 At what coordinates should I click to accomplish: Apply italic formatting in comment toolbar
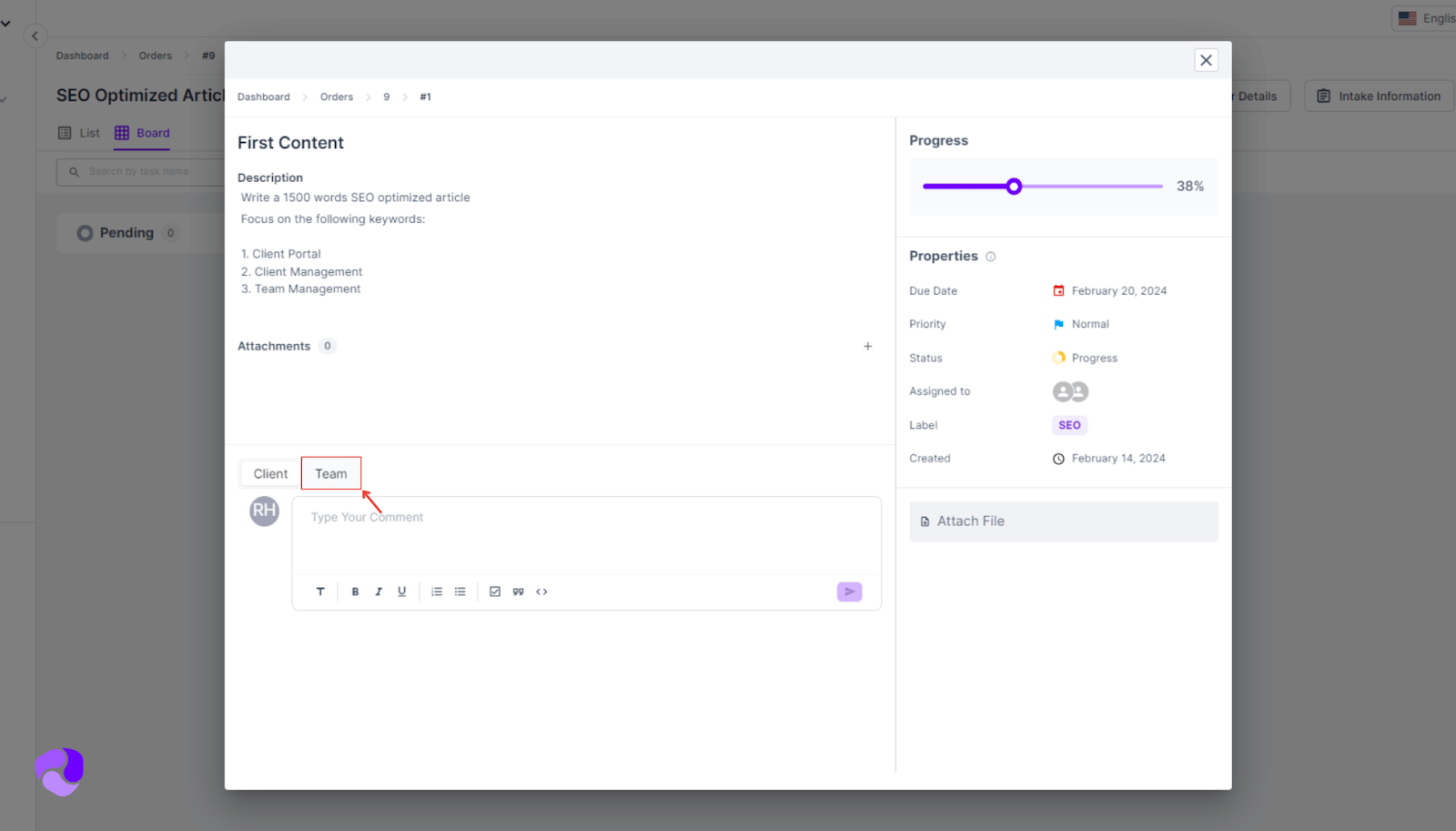click(x=379, y=592)
